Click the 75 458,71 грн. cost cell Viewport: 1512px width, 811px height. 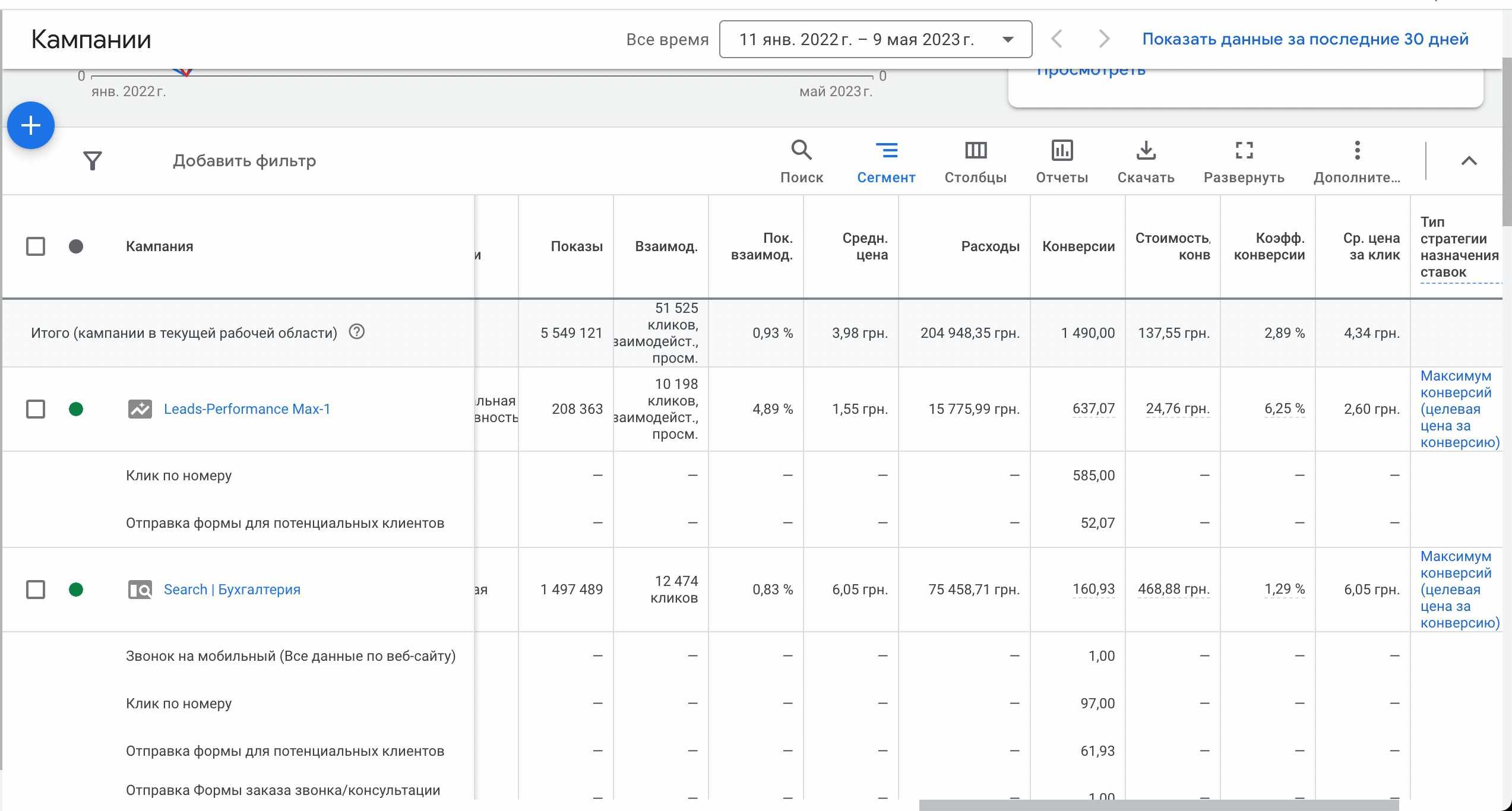point(974,590)
